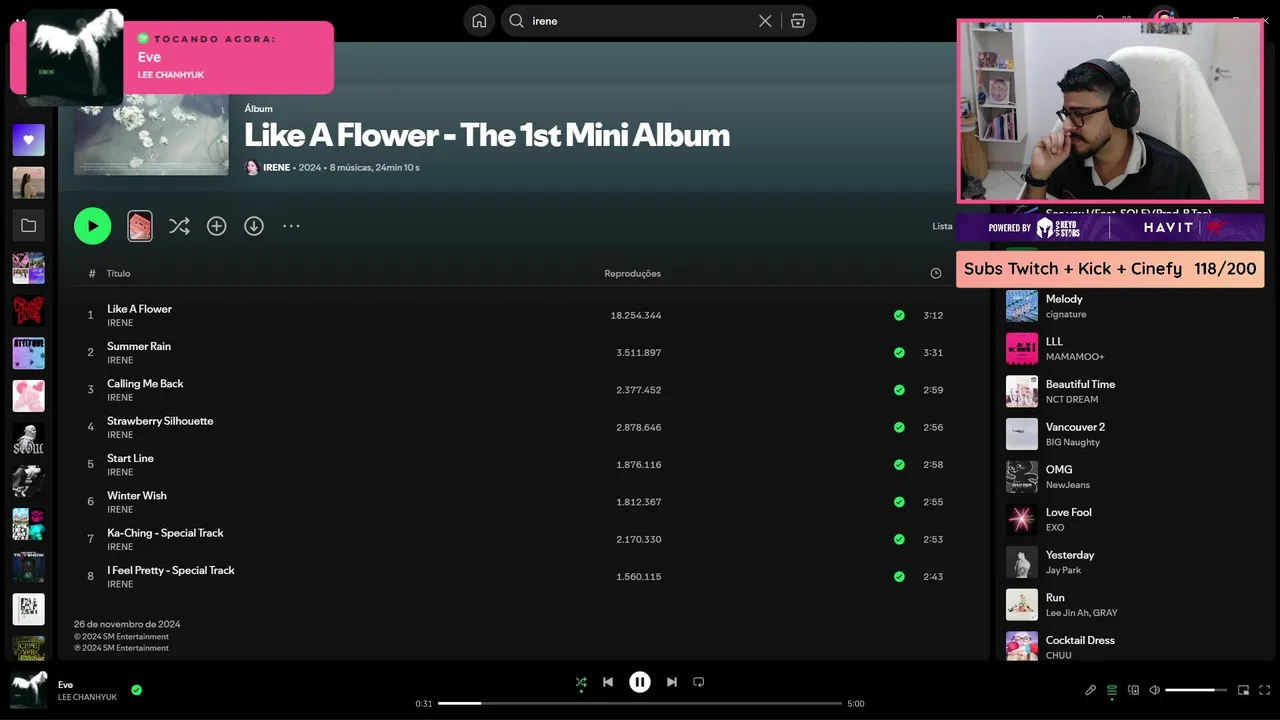Open 'Eve' song title in player bar
Screen dimensions: 1280x720
click(65, 685)
